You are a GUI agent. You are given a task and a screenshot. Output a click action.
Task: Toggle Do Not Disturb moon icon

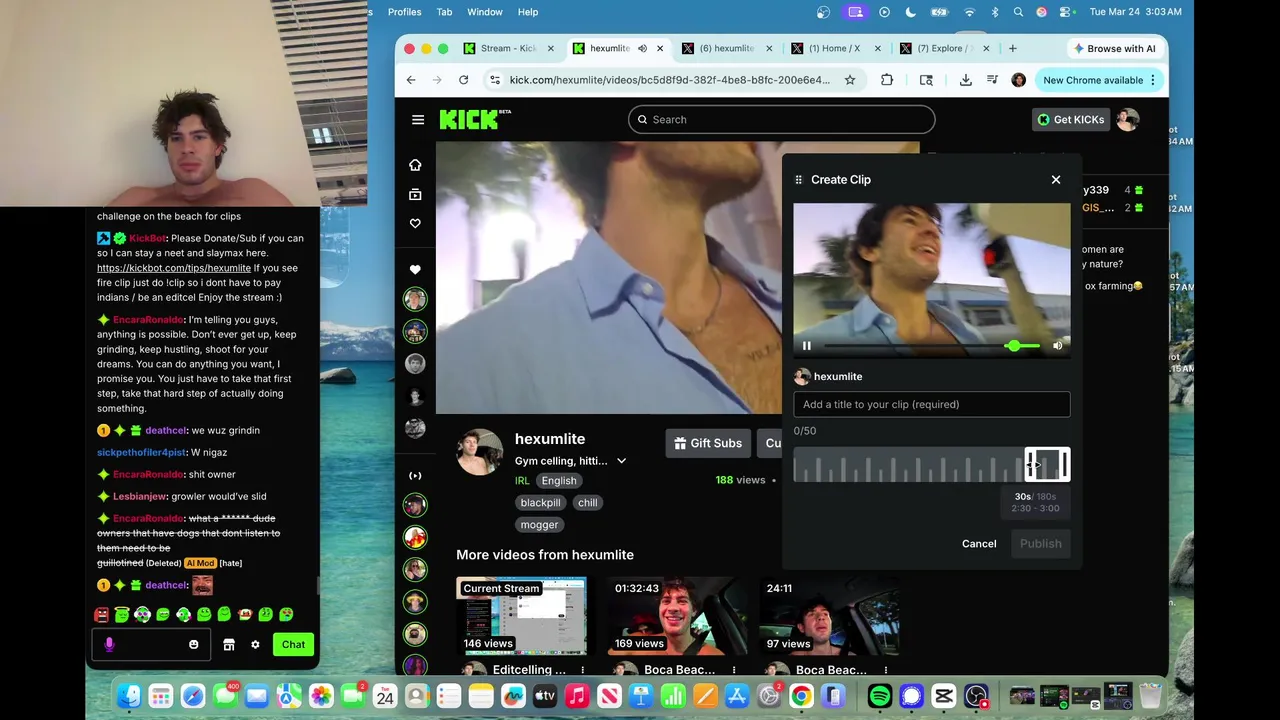coord(910,12)
